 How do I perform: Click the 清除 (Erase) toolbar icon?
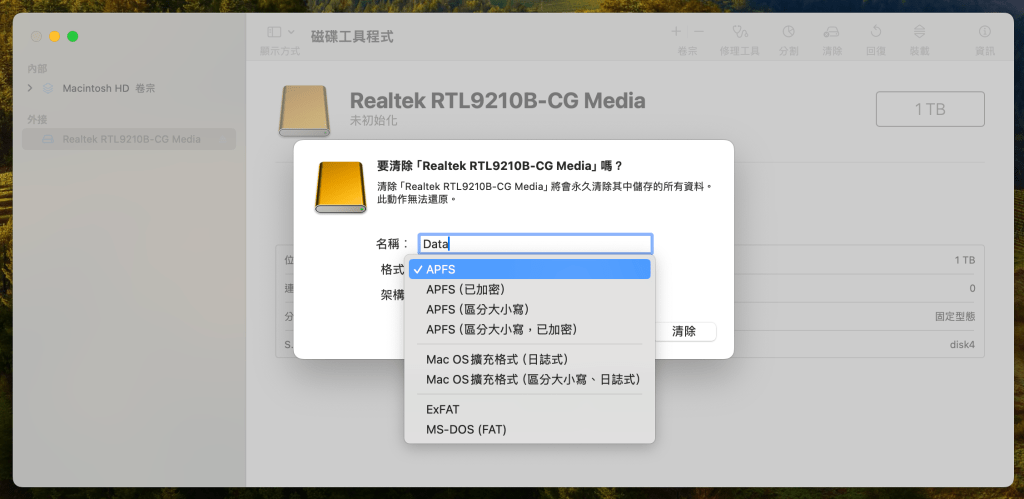coord(832,33)
